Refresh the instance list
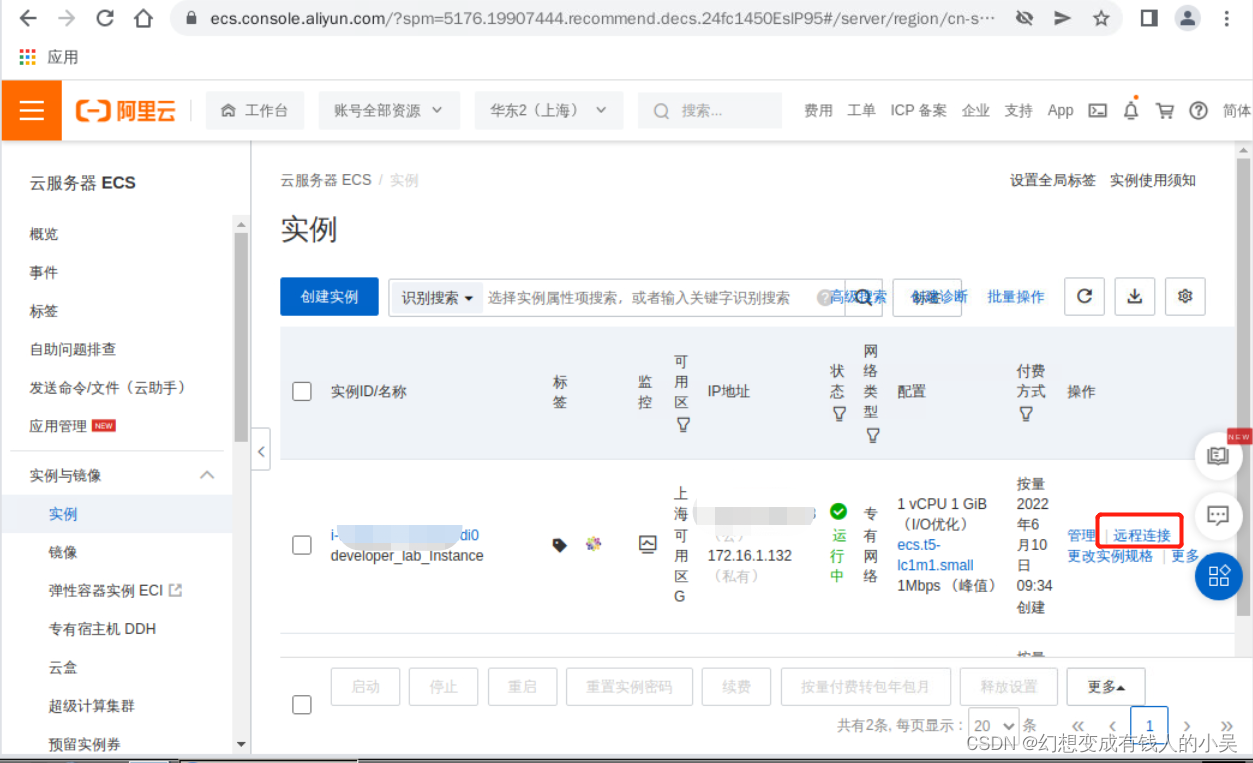This screenshot has width=1253, height=763. coord(1084,296)
